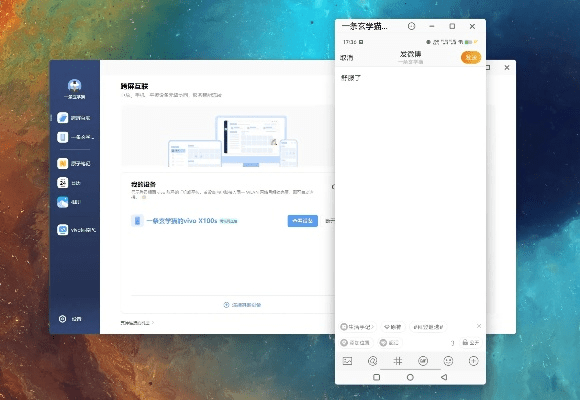Minimize the phone mirror window
Image resolution: width=580 pixels, height=400 pixels.
pos(432,26)
